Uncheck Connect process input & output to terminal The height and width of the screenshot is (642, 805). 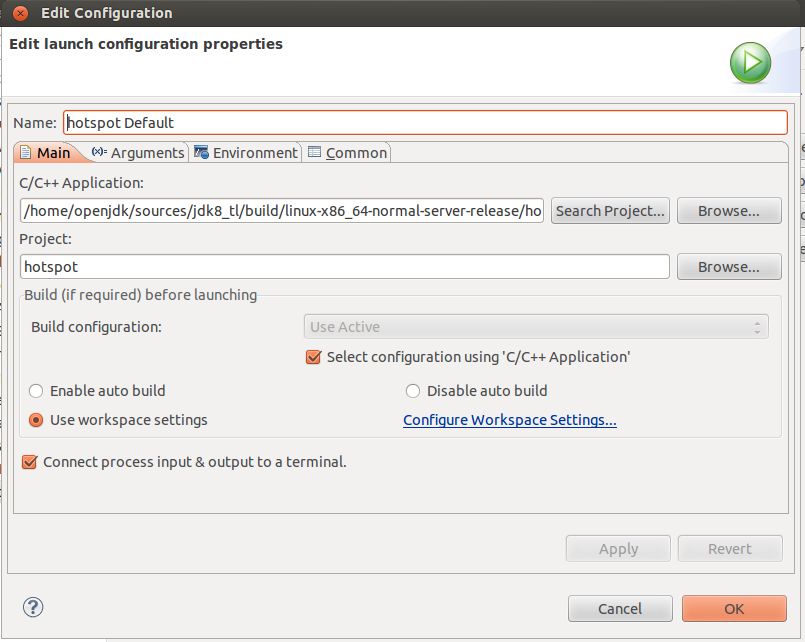[29, 462]
